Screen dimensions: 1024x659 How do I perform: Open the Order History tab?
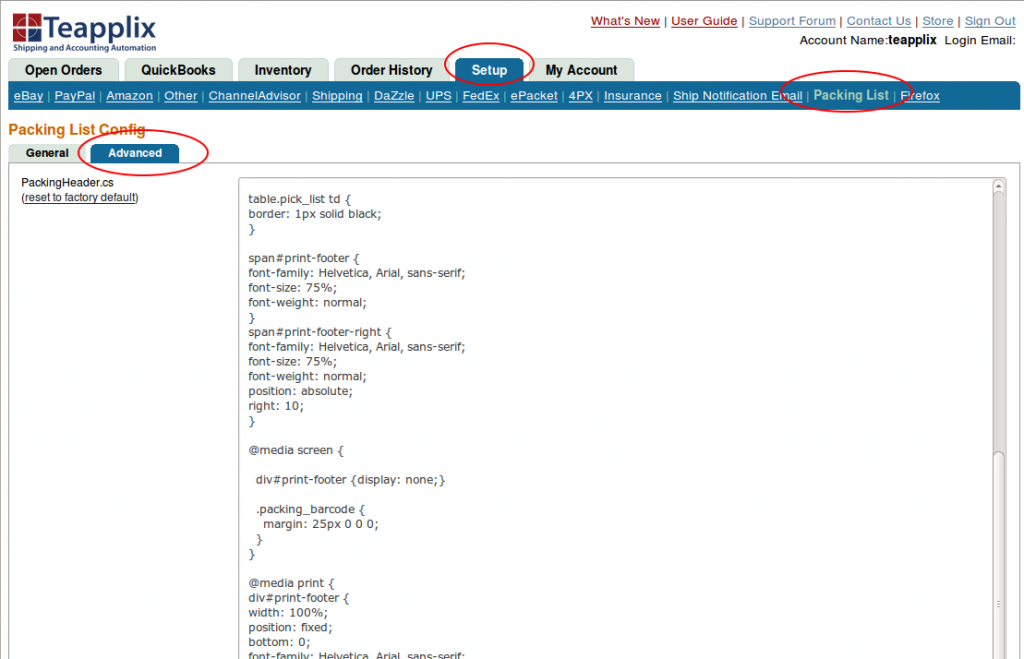pyautogui.click(x=391, y=70)
